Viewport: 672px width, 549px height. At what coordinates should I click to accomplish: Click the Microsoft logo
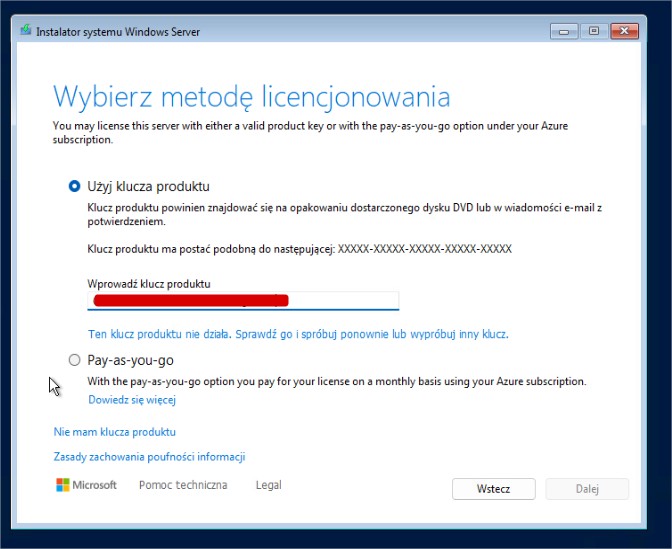point(86,485)
